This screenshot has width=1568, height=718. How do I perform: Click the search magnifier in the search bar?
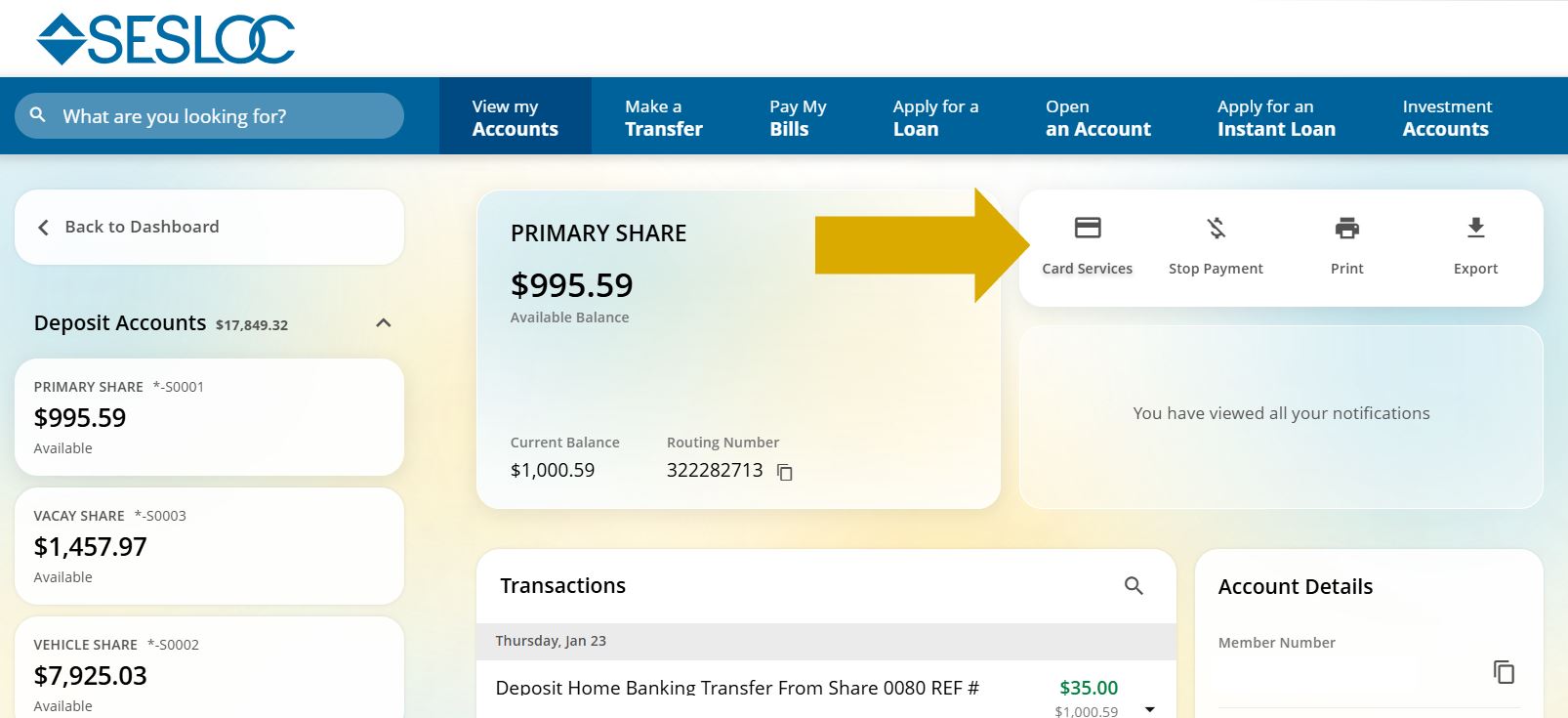tap(37, 115)
